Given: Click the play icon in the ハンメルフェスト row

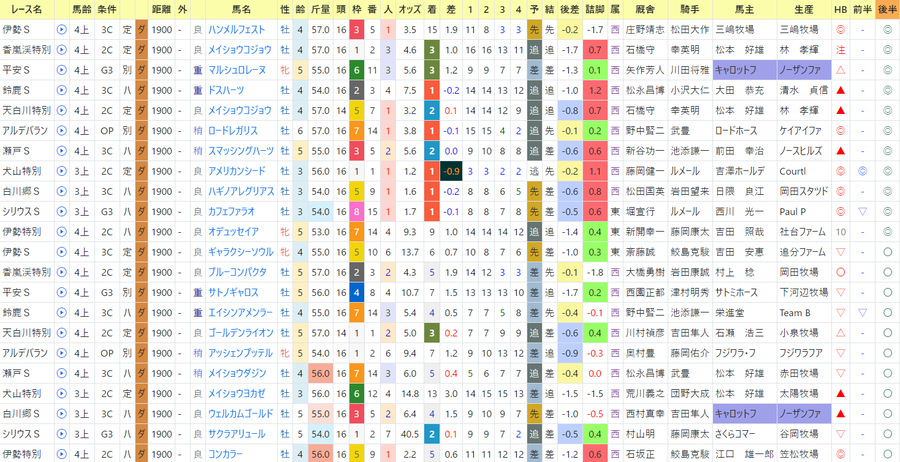Looking at the screenshot, I should point(62,29).
